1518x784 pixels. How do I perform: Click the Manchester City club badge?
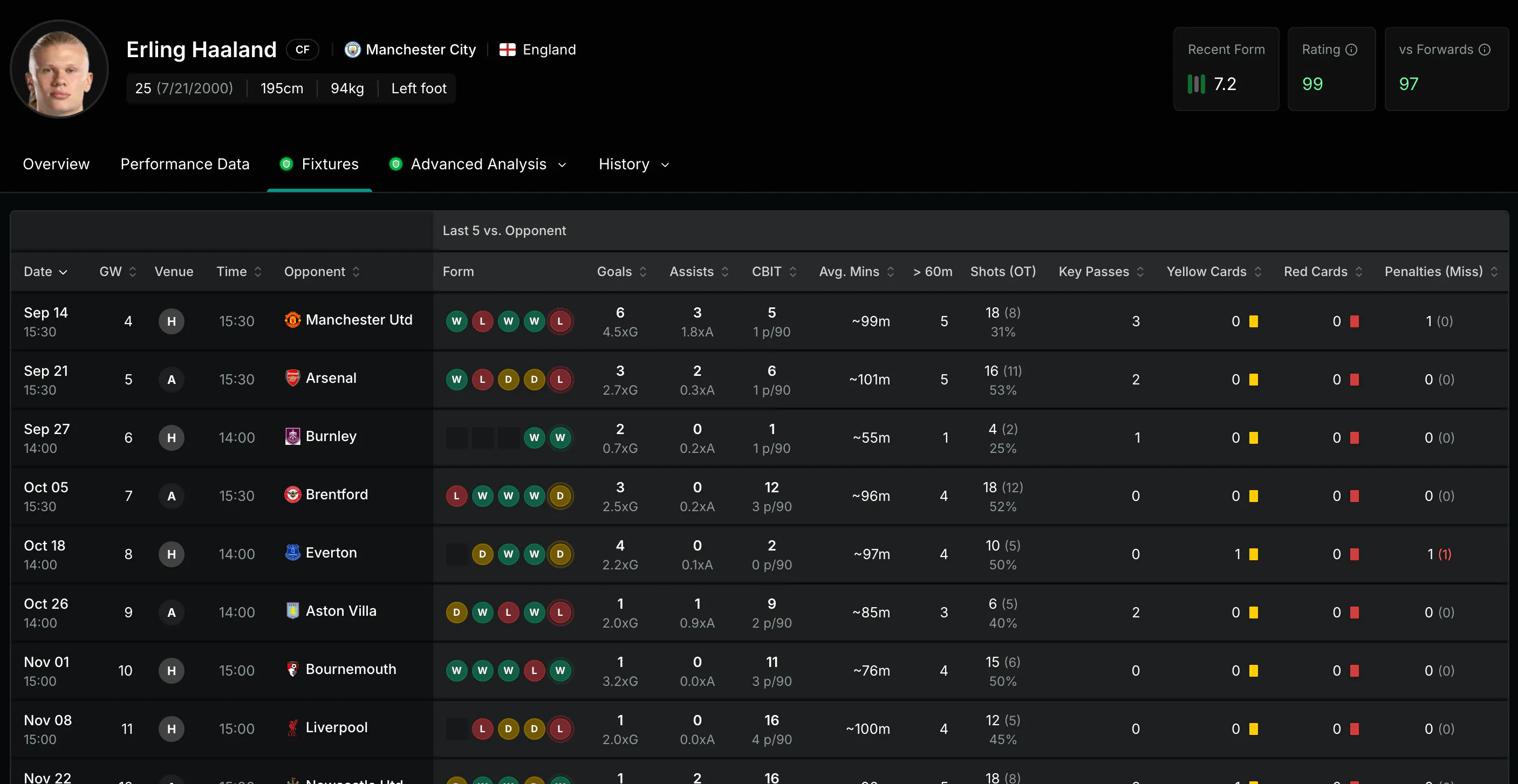click(352, 50)
